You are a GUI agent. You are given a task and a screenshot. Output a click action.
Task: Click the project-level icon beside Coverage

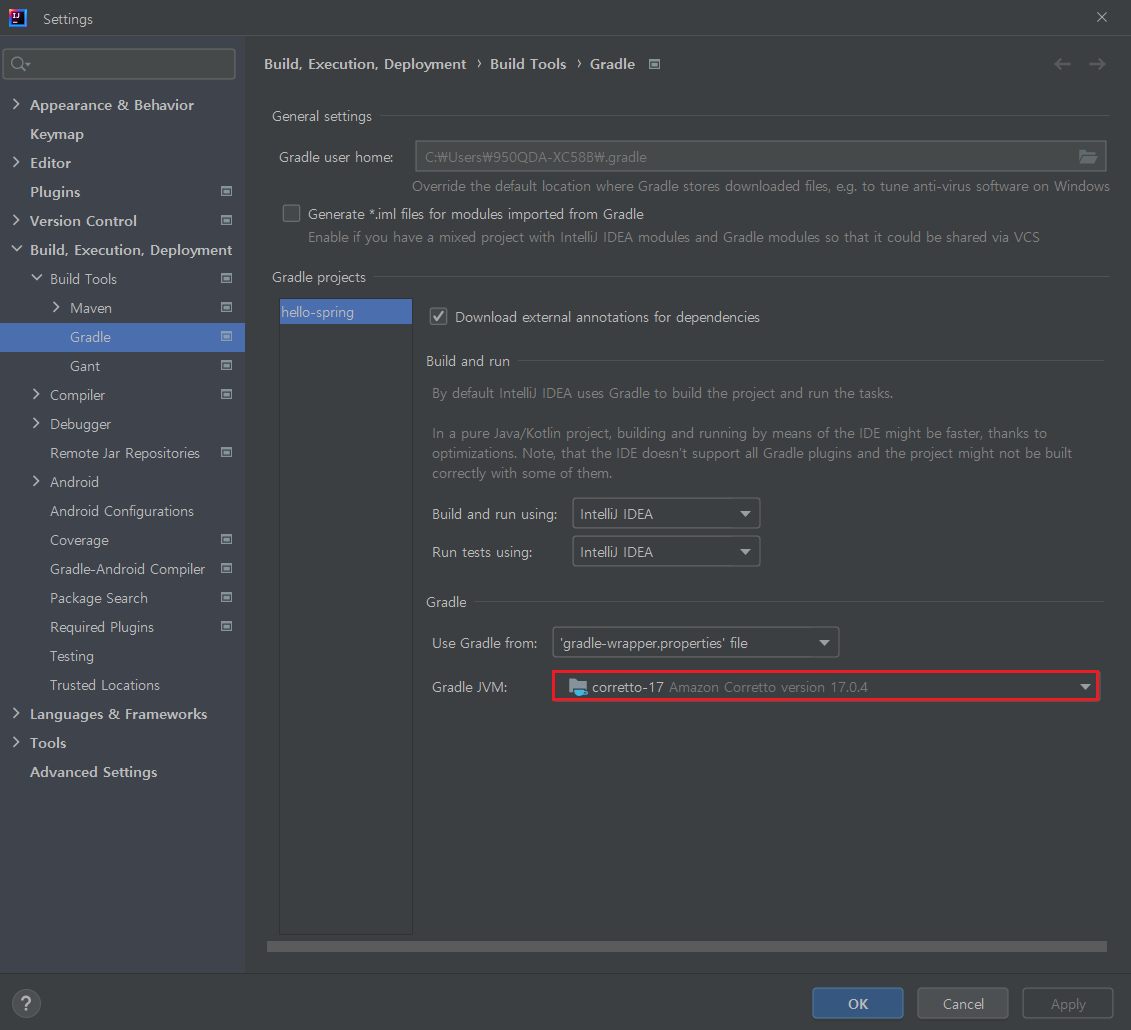pos(226,540)
